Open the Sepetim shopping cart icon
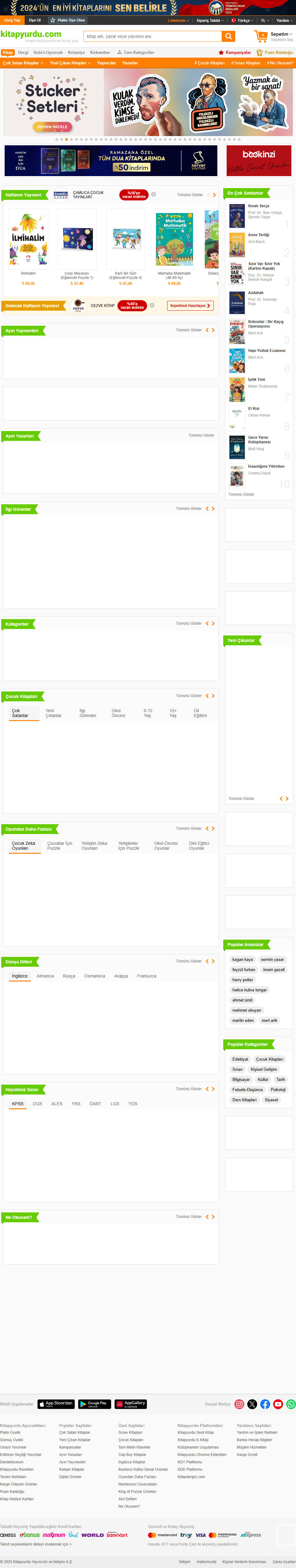Viewport: 296px width, 1568px height. click(x=261, y=37)
